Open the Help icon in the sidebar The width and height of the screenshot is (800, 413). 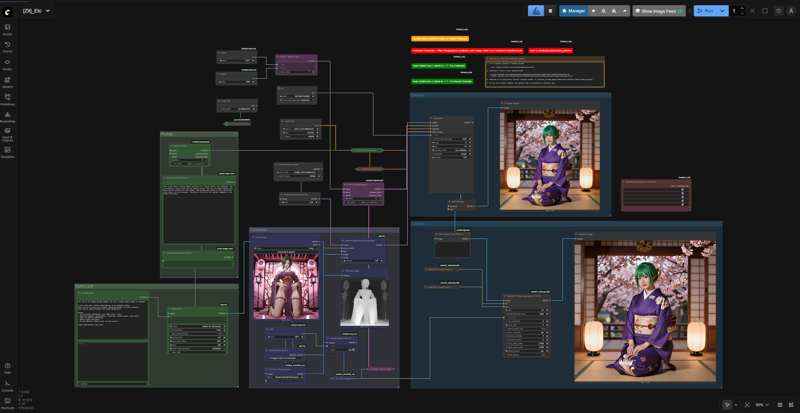7,368
